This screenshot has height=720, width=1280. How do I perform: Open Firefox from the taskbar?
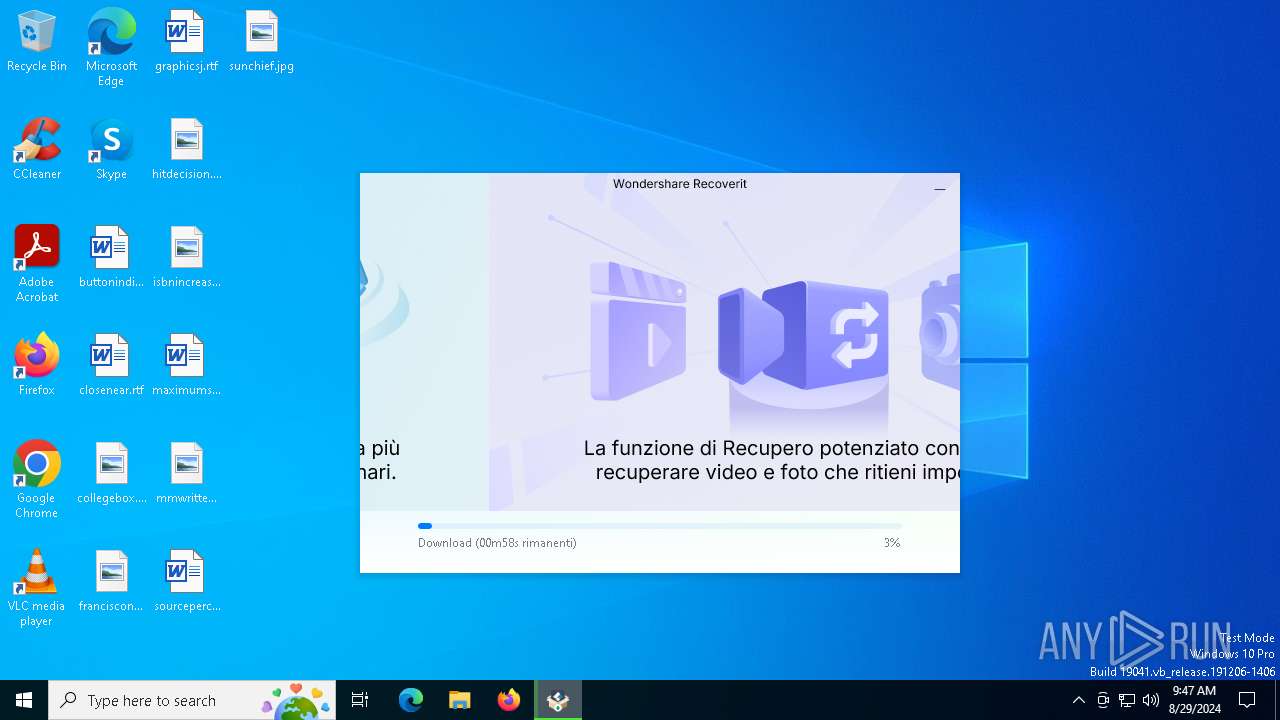pos(509,700)
